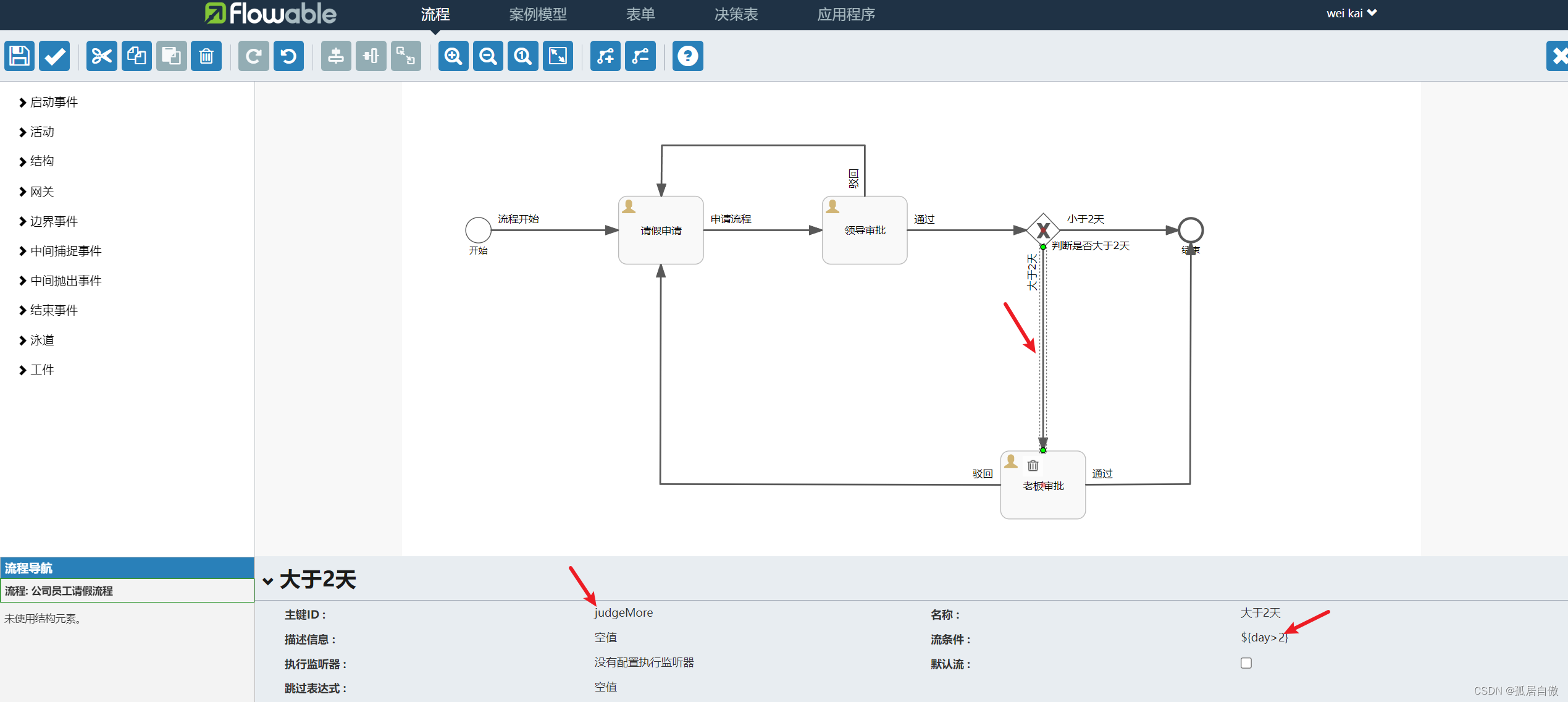Select the 请假申请 user task
This screenshot has width=1568, height=702.
[x=661, y=230]
